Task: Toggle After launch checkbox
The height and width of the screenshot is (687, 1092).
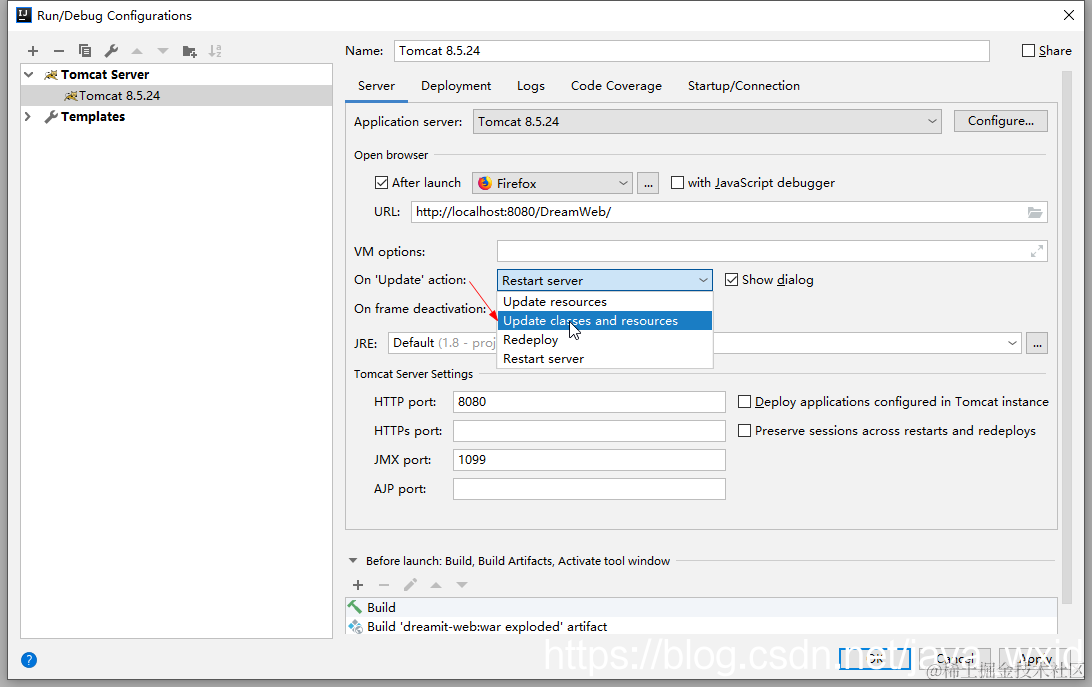Action: coord(381,183)
